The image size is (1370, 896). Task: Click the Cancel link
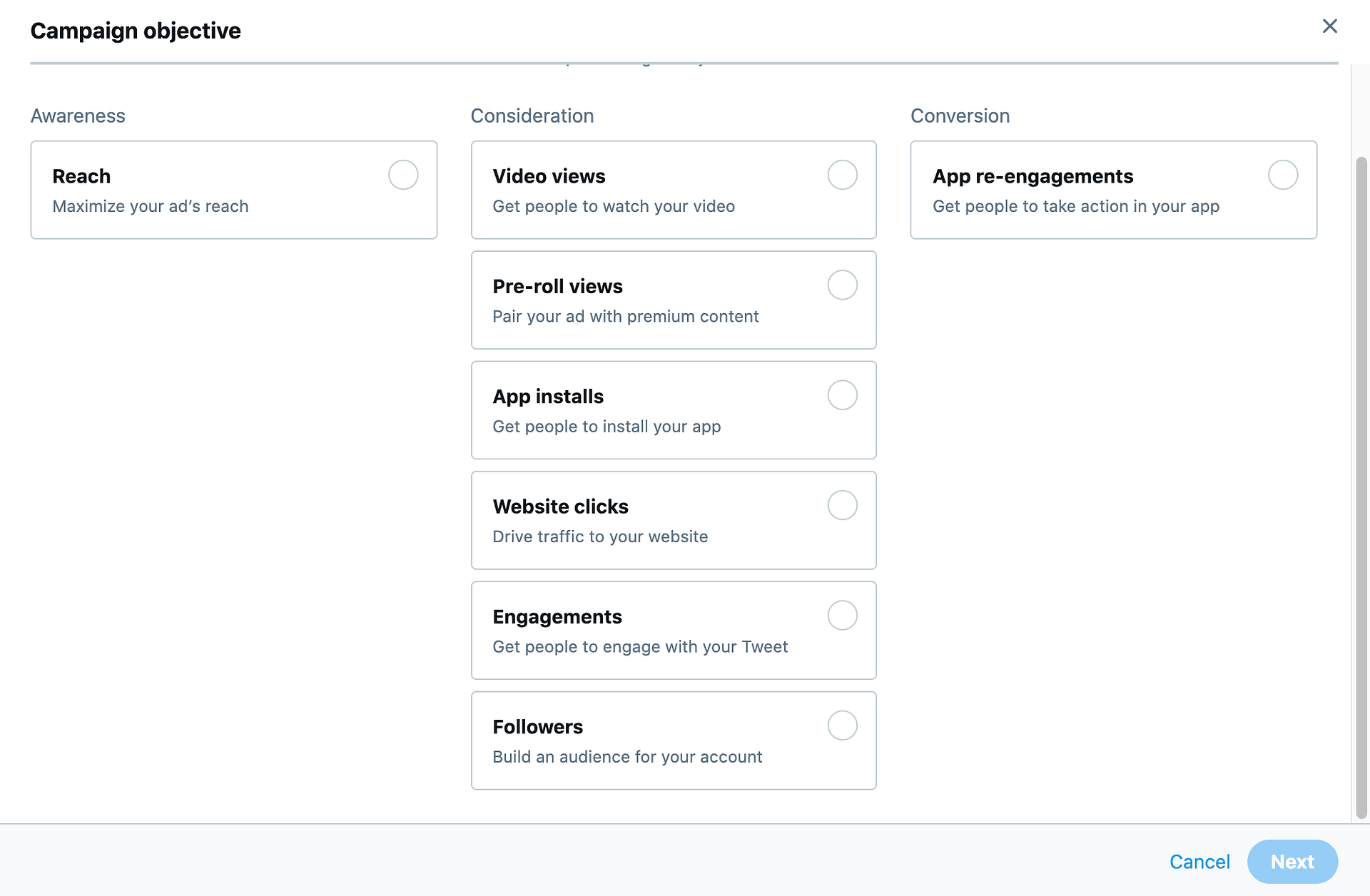pos(1199,862)
